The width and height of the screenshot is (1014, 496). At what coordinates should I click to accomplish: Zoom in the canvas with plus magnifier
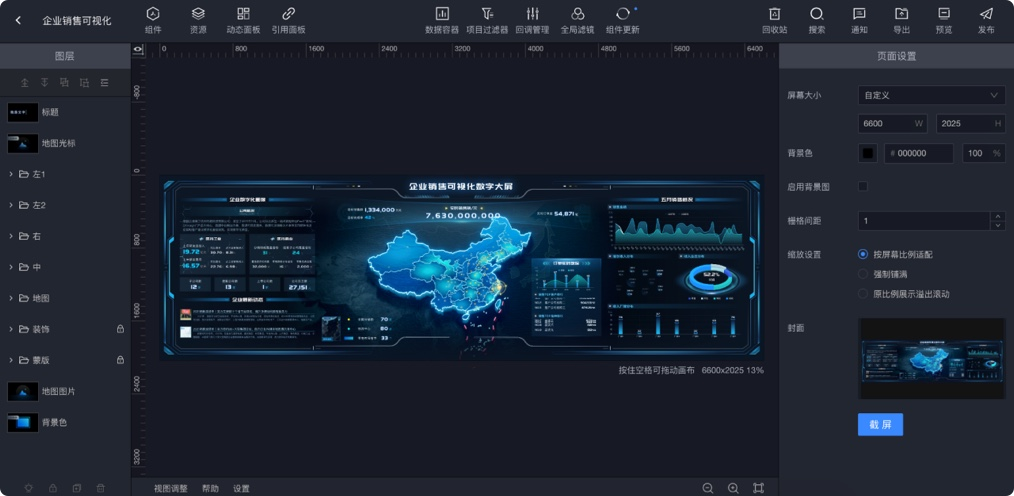click(x=733, y=488)
